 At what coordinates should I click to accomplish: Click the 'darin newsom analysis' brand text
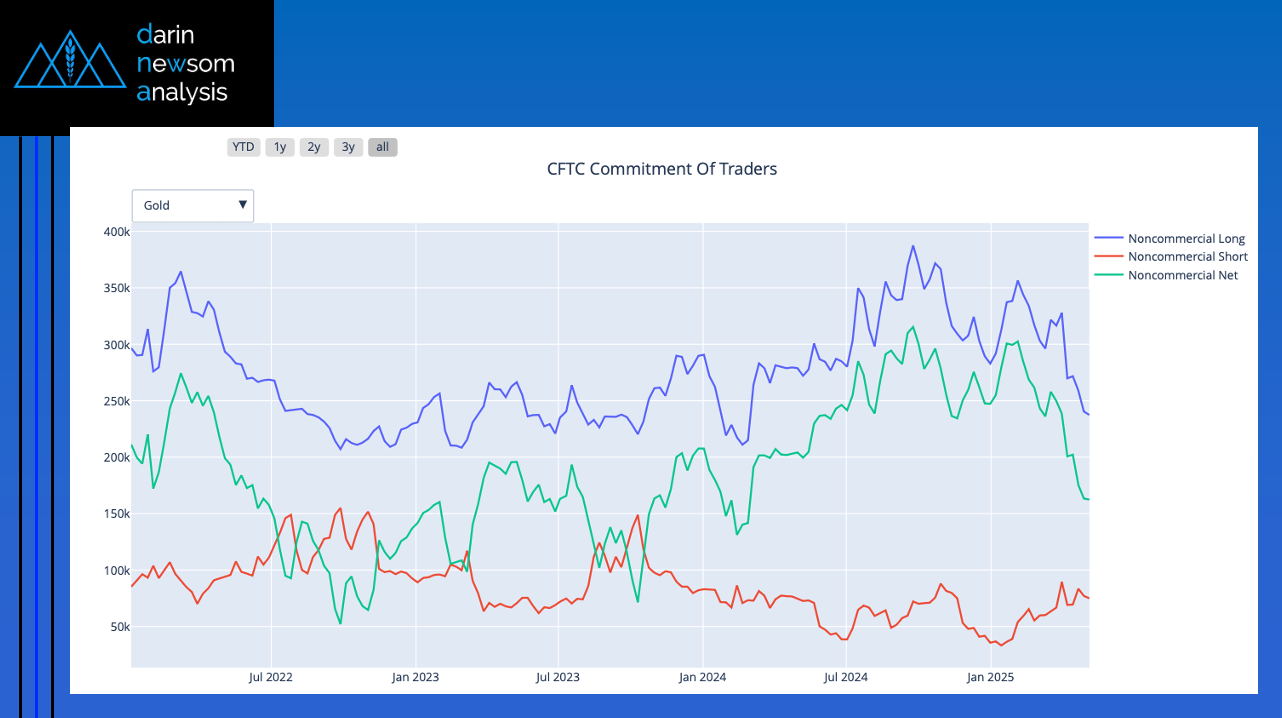point(185,64)
